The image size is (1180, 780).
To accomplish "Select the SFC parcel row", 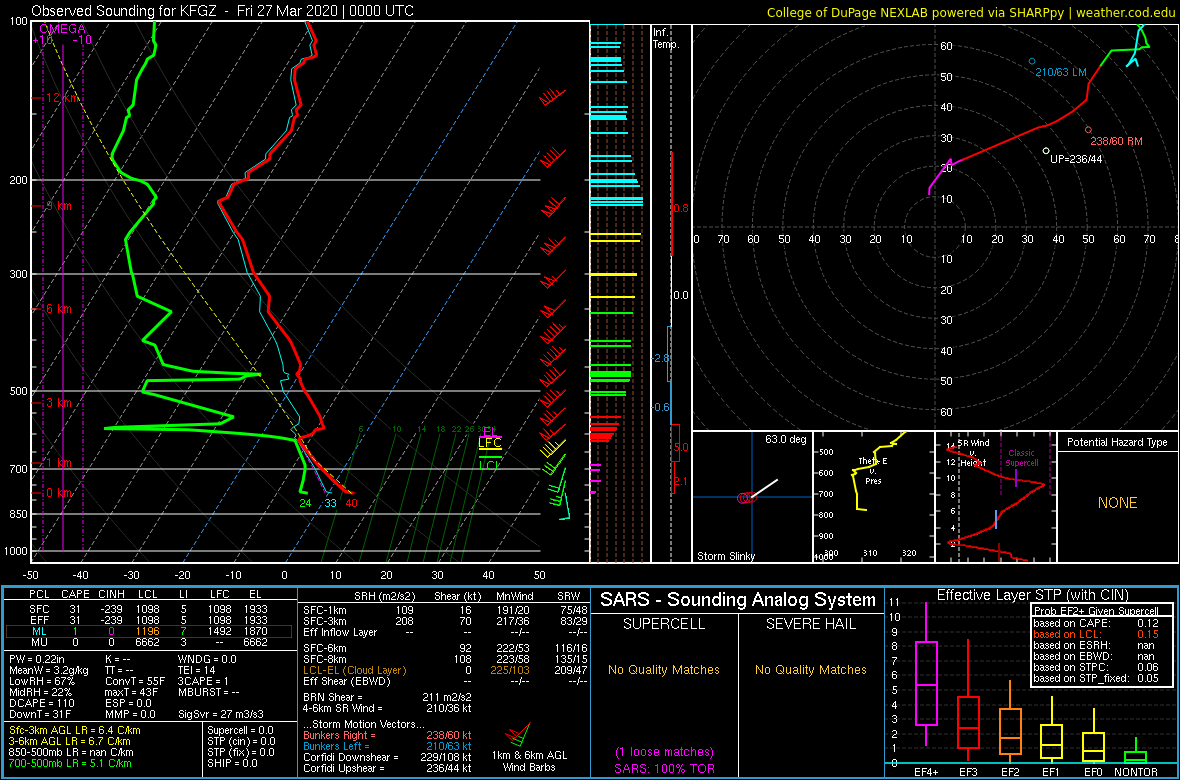I will tap(149, 608).
